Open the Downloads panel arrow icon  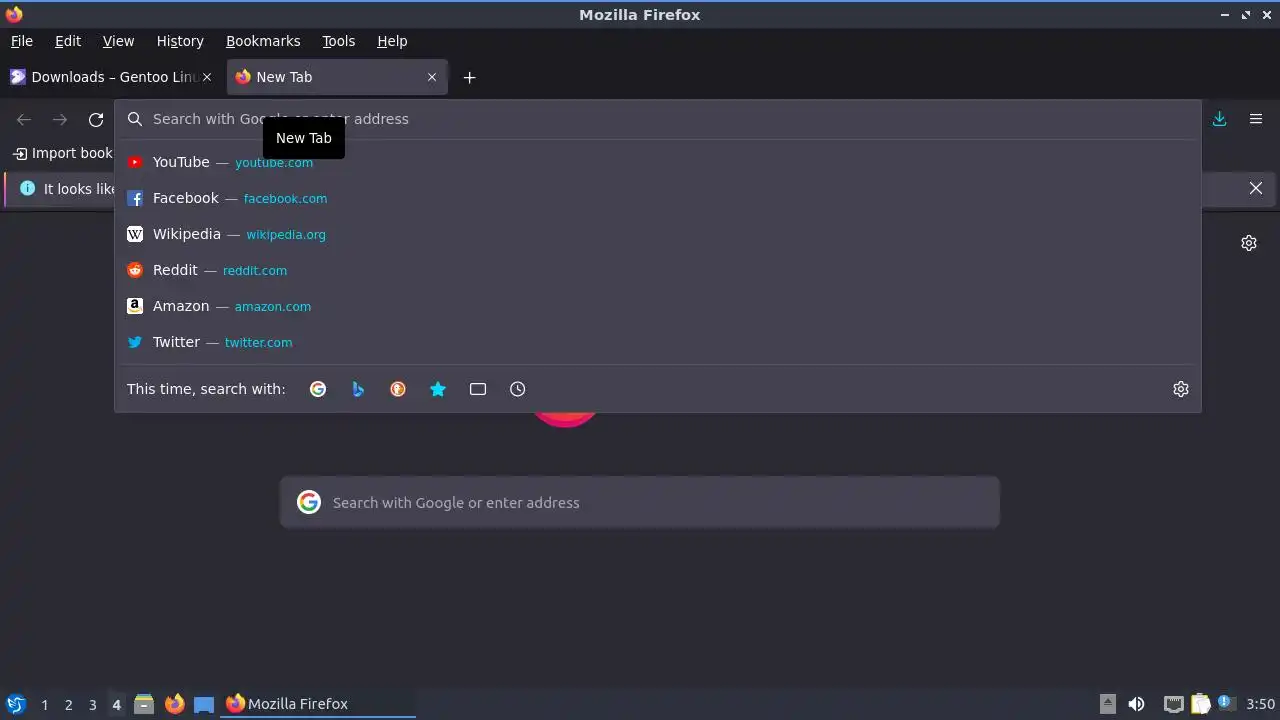1220,119
